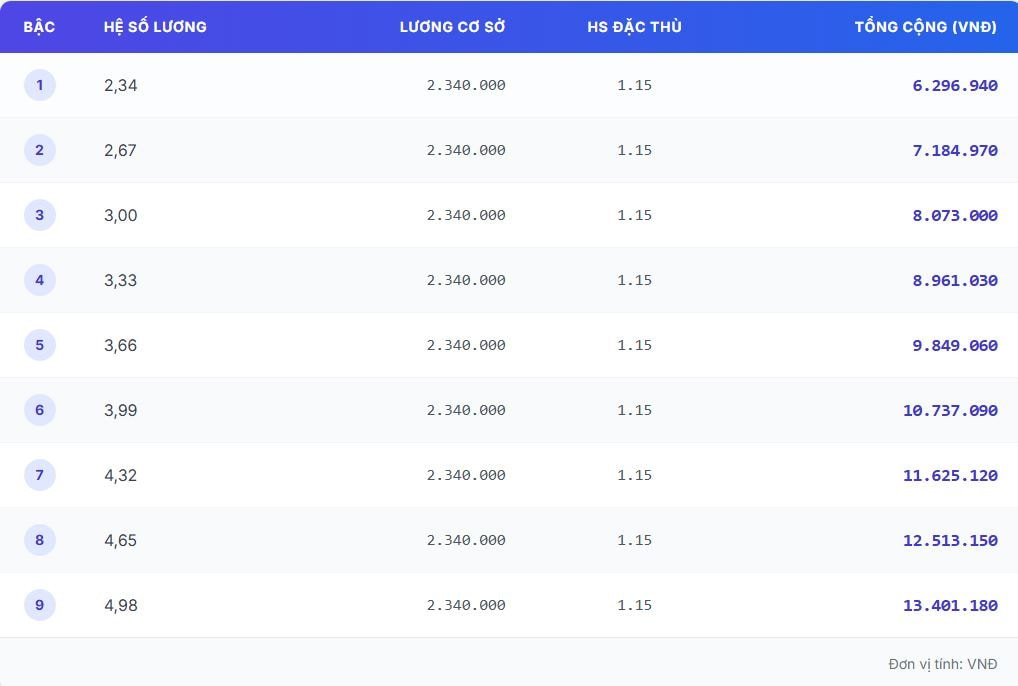Click the BẬC column header

pyautogui.click(x=39, y=27)
